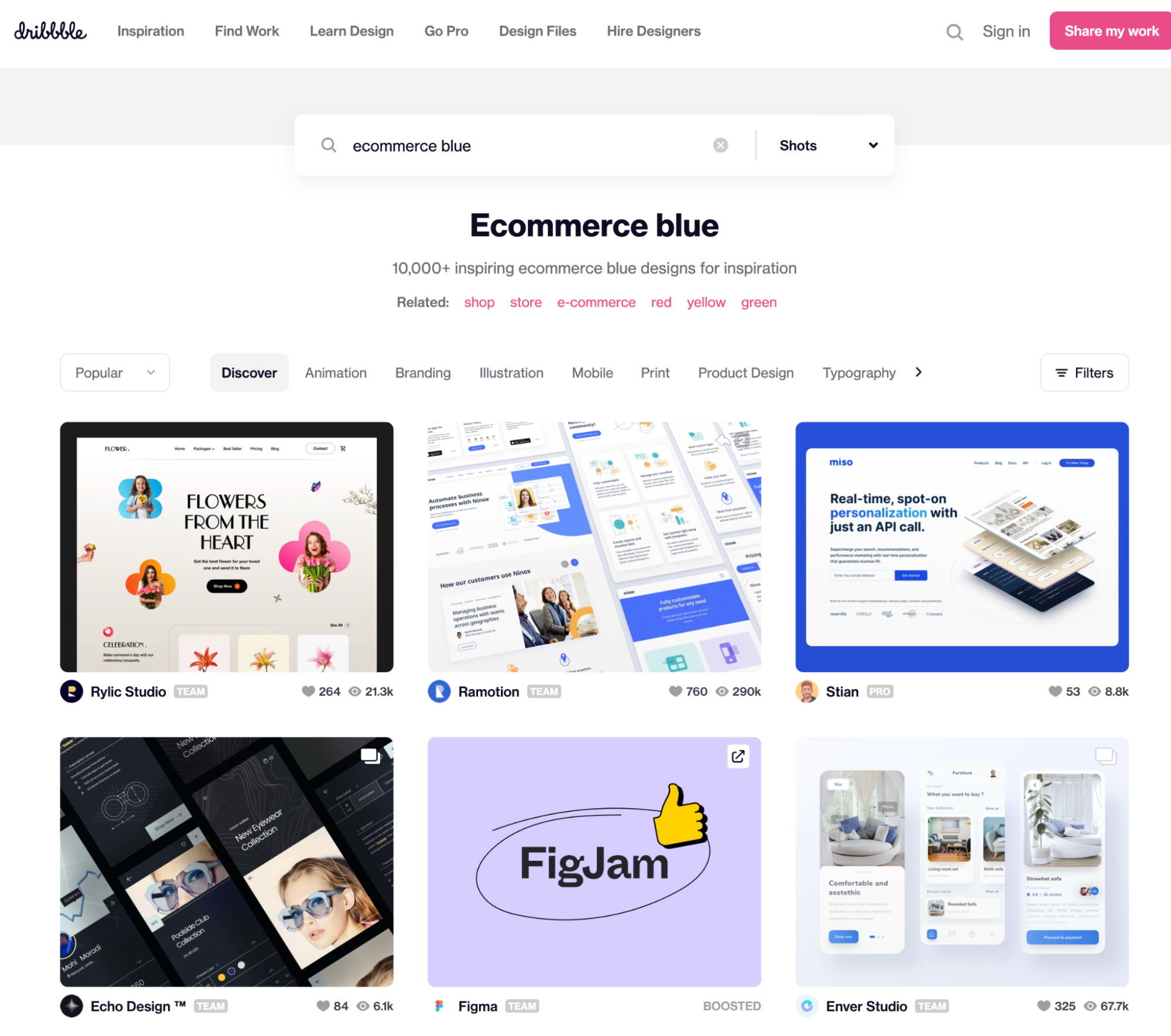
Task: Click the external link icon on FigJam shot
Action: 738,756
